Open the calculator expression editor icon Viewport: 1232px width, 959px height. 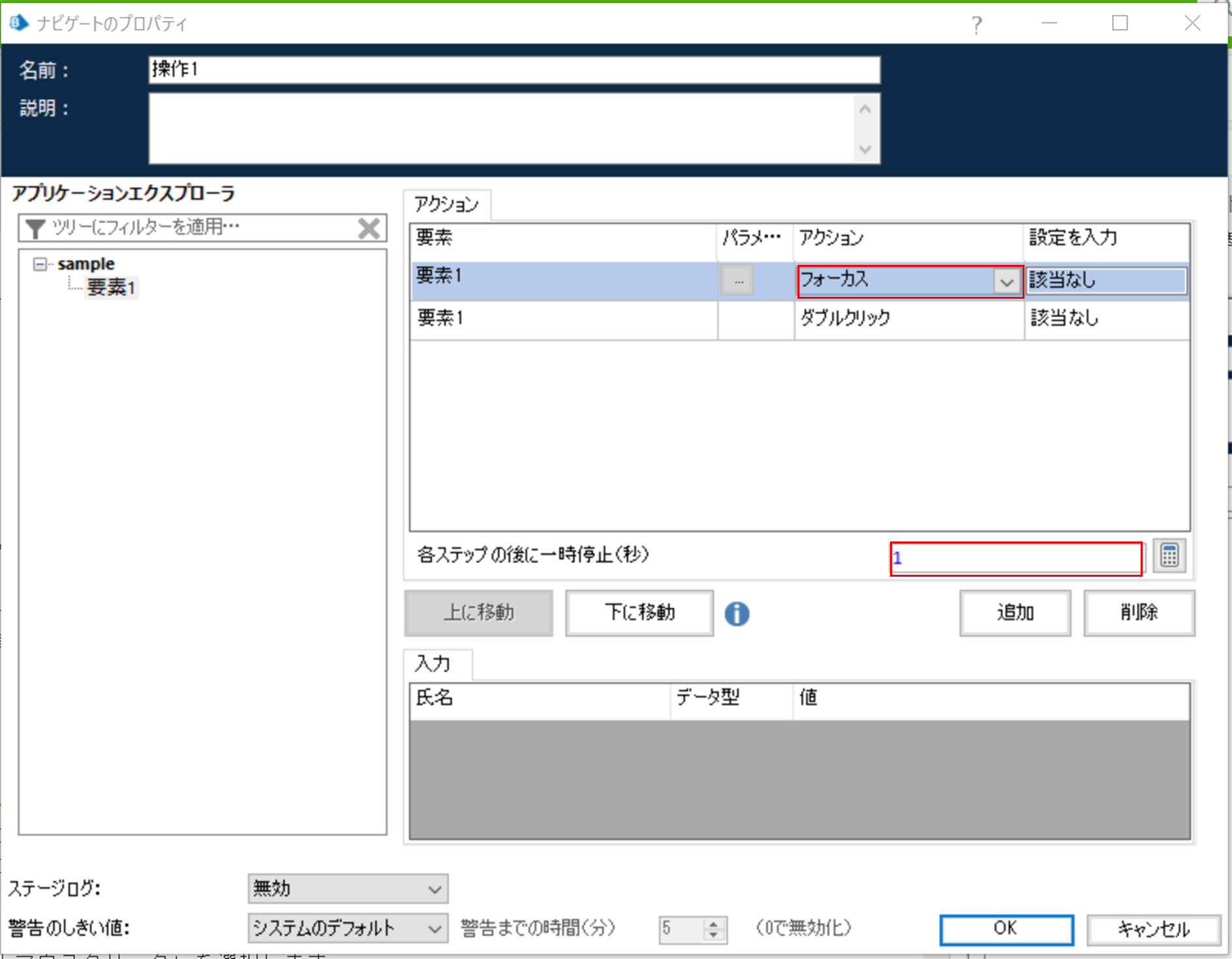(1169, 556)
